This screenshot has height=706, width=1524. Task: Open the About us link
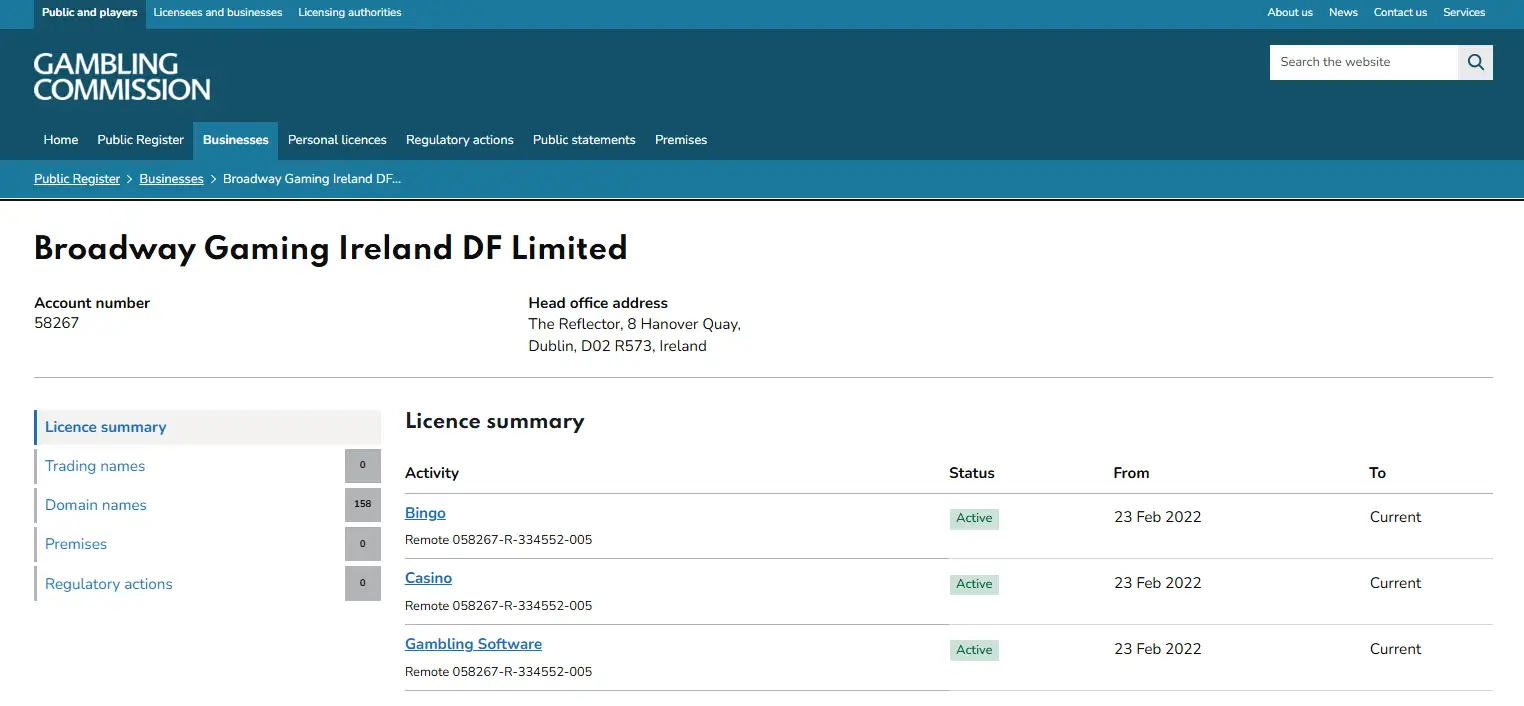1290,13
